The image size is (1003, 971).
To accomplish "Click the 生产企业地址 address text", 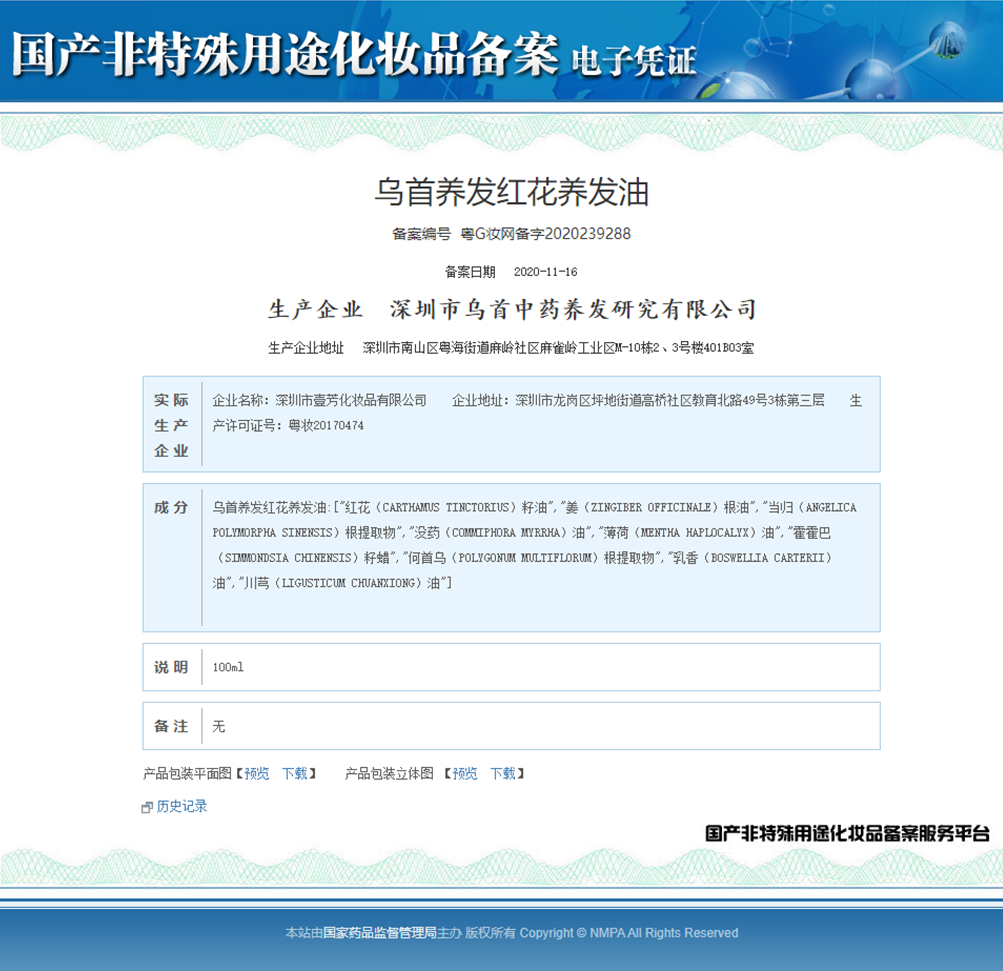I will pyautogui.click(x=558, y=348).
